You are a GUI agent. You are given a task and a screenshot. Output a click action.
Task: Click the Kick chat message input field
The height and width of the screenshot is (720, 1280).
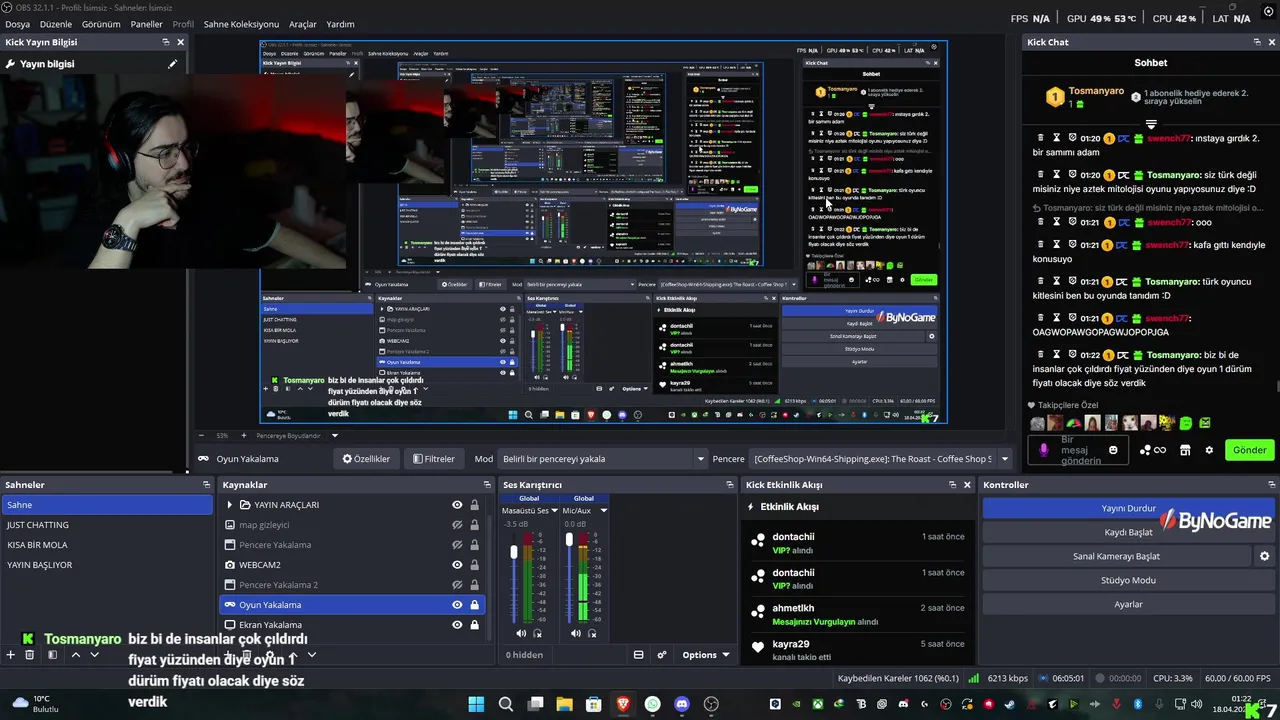pyautogui.click(x=1079, y=450)
